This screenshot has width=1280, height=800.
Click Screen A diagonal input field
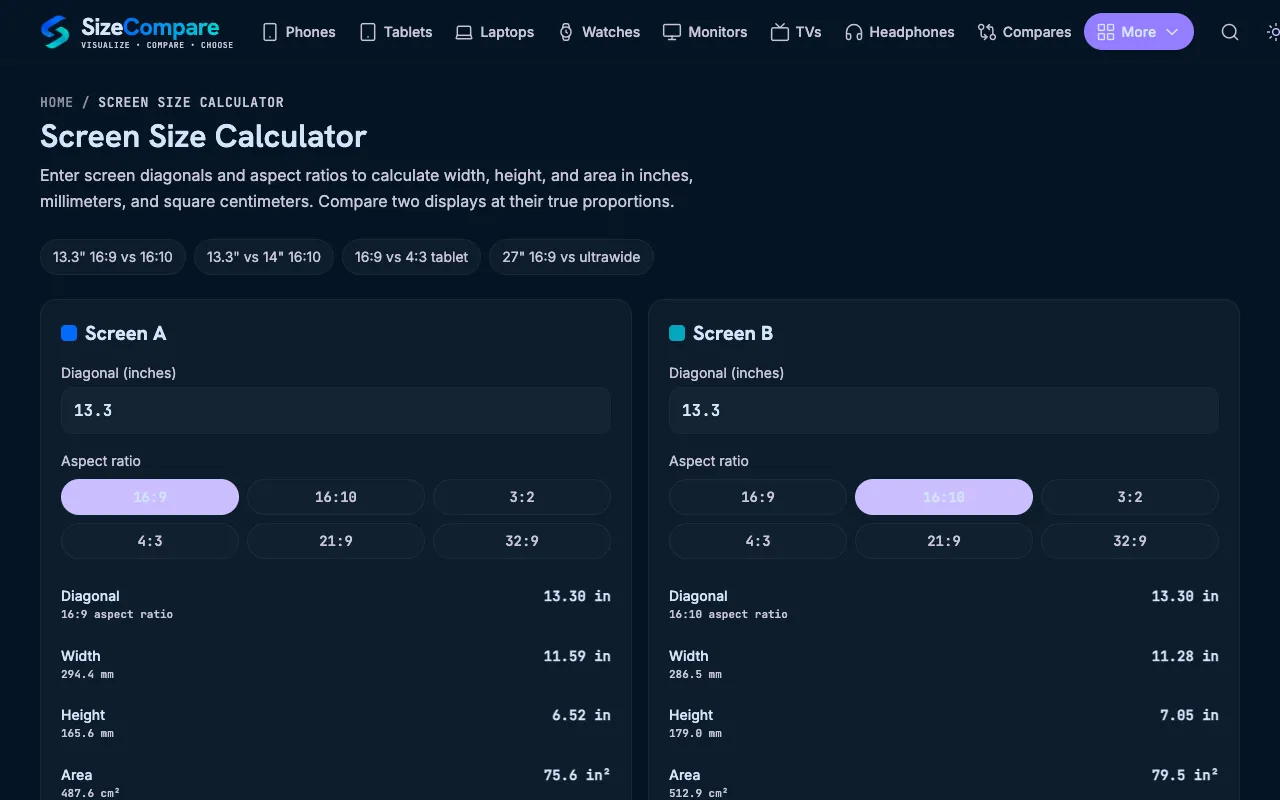[x=336, y=410]
